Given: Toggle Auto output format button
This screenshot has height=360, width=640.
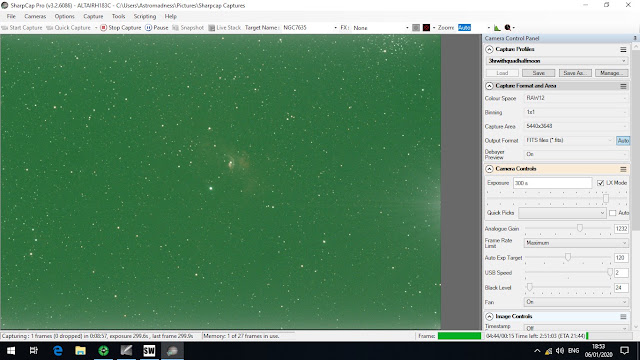Looking at the screenshot, I should click(623, 140).
